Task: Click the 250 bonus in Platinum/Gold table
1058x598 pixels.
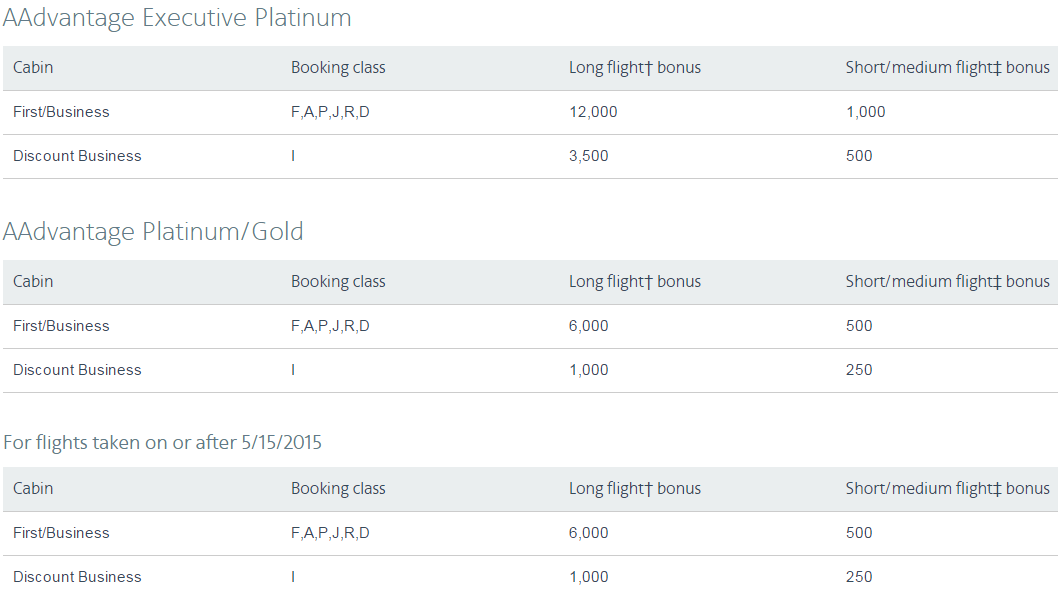Action: [859, 370]
